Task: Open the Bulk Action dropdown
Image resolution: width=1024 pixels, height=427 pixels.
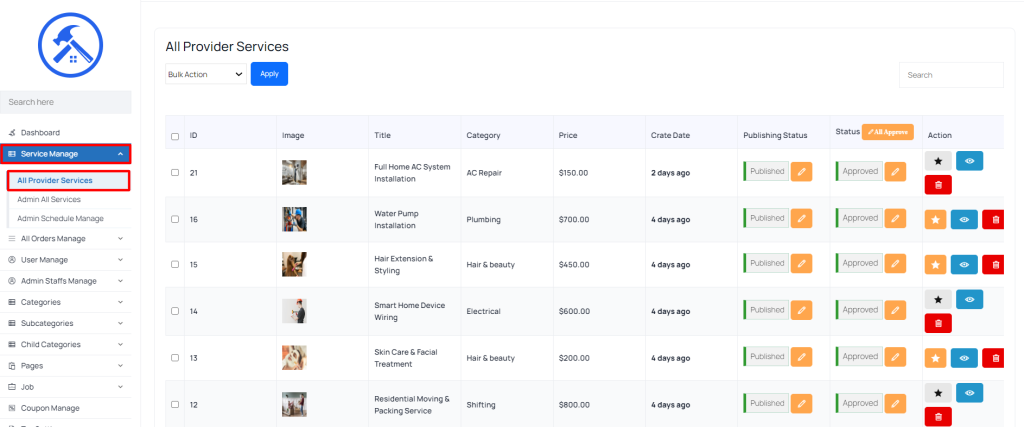Action: (206, 74)
